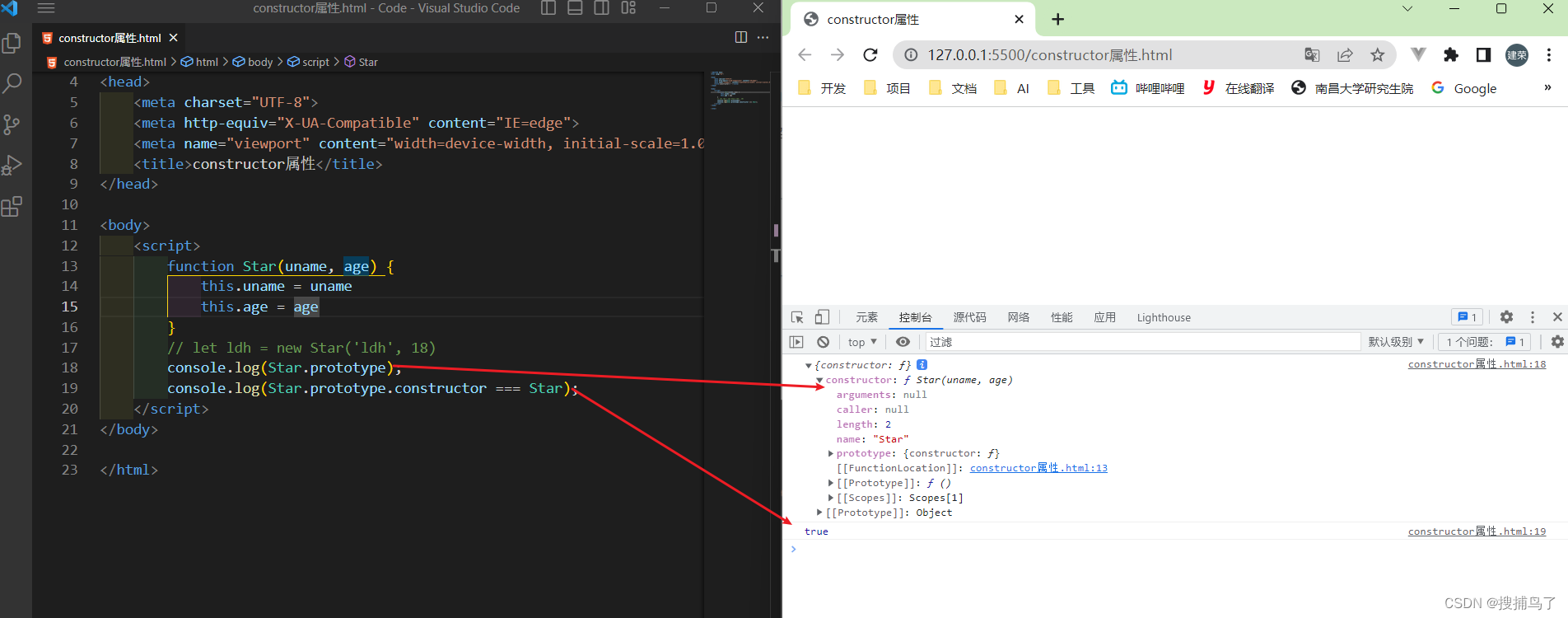
Task: Open the VS Code Search view
Action: [12, 83]
